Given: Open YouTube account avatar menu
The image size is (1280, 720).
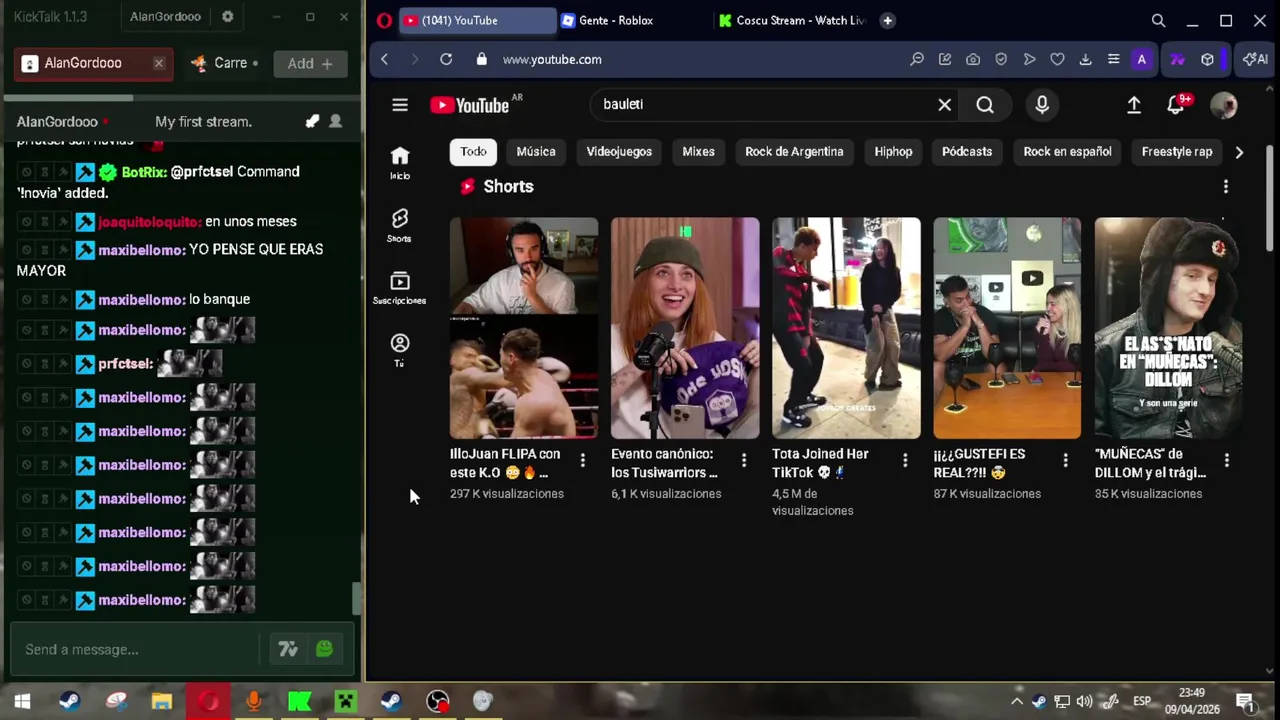Looking at the screenshot, I should click(1224, 104).
